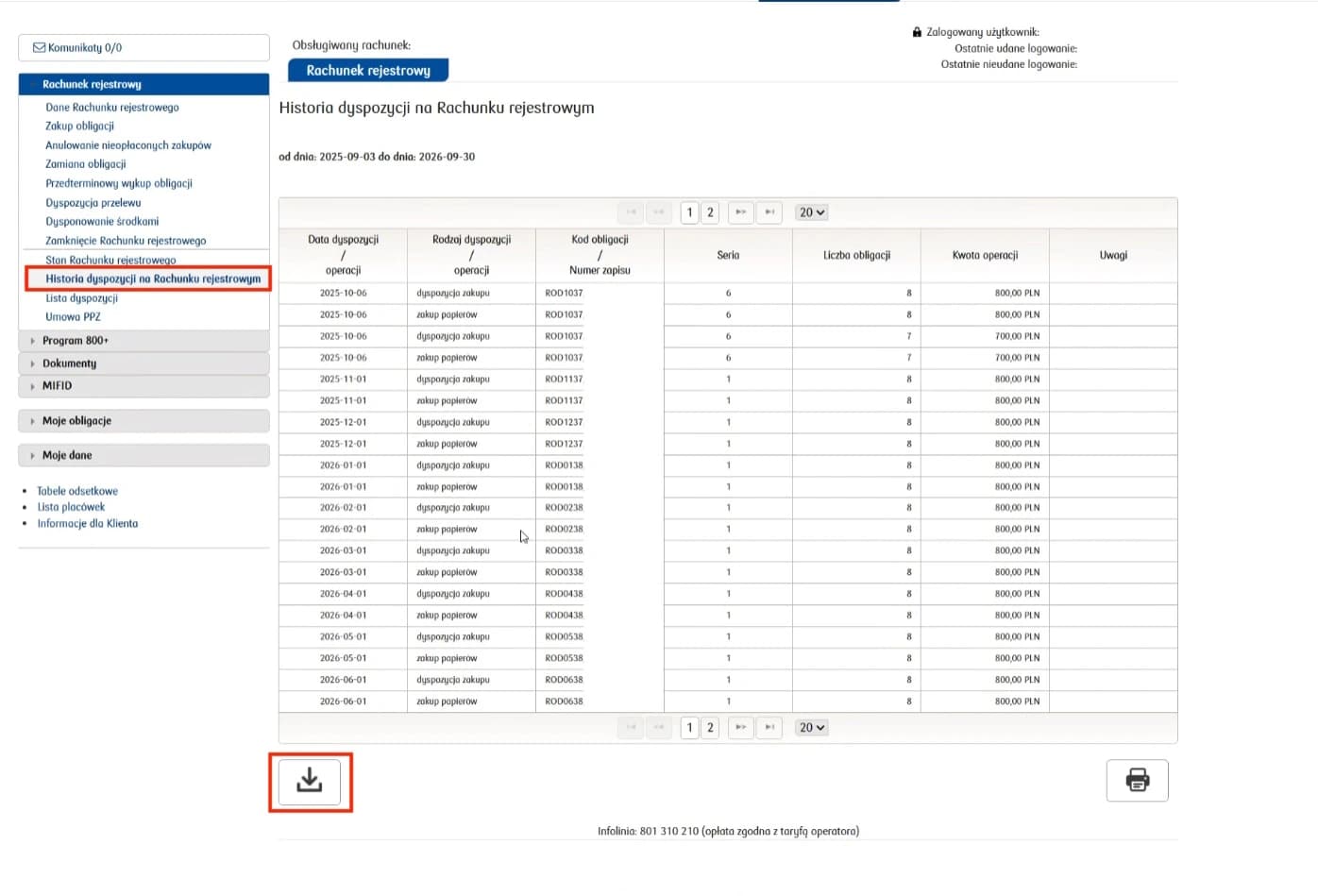Open Zamiana obligacji menu item
This screenshot has width=1318, height=896.
coord(86,164)
